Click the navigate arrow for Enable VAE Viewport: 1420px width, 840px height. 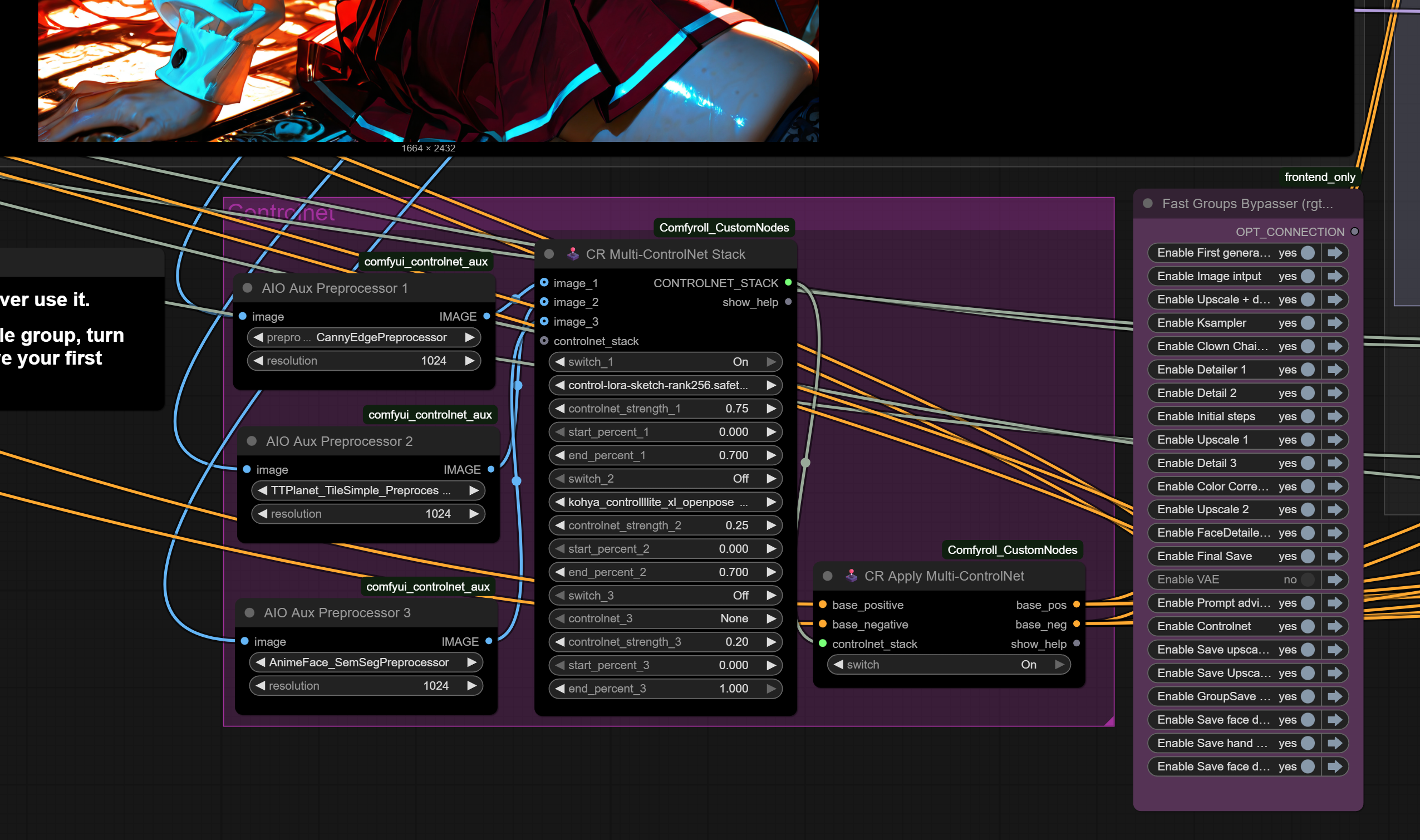click(1334, 579)
